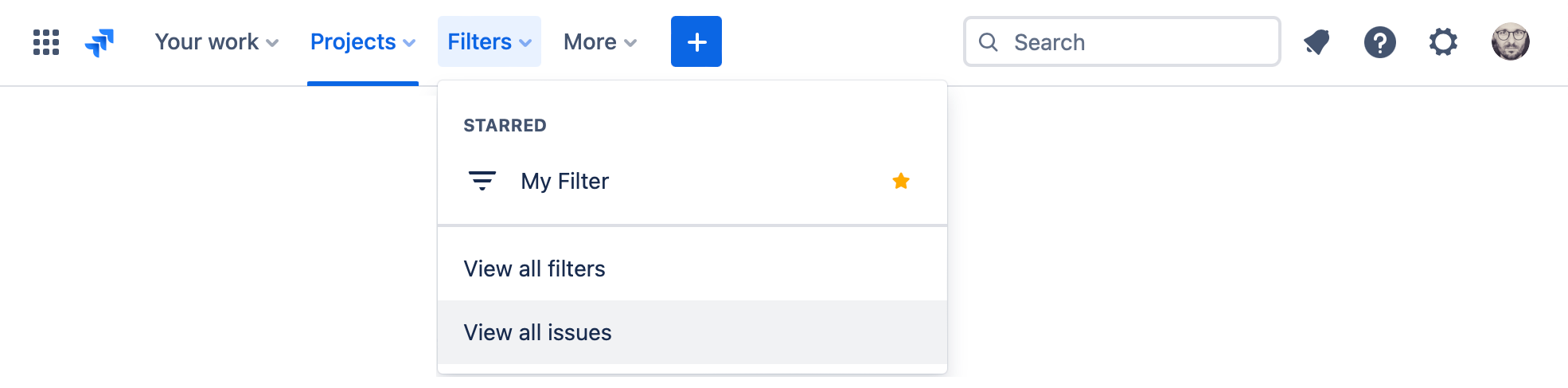
Task: Expand the Your work dropdown
Action: tap(216, 42)
